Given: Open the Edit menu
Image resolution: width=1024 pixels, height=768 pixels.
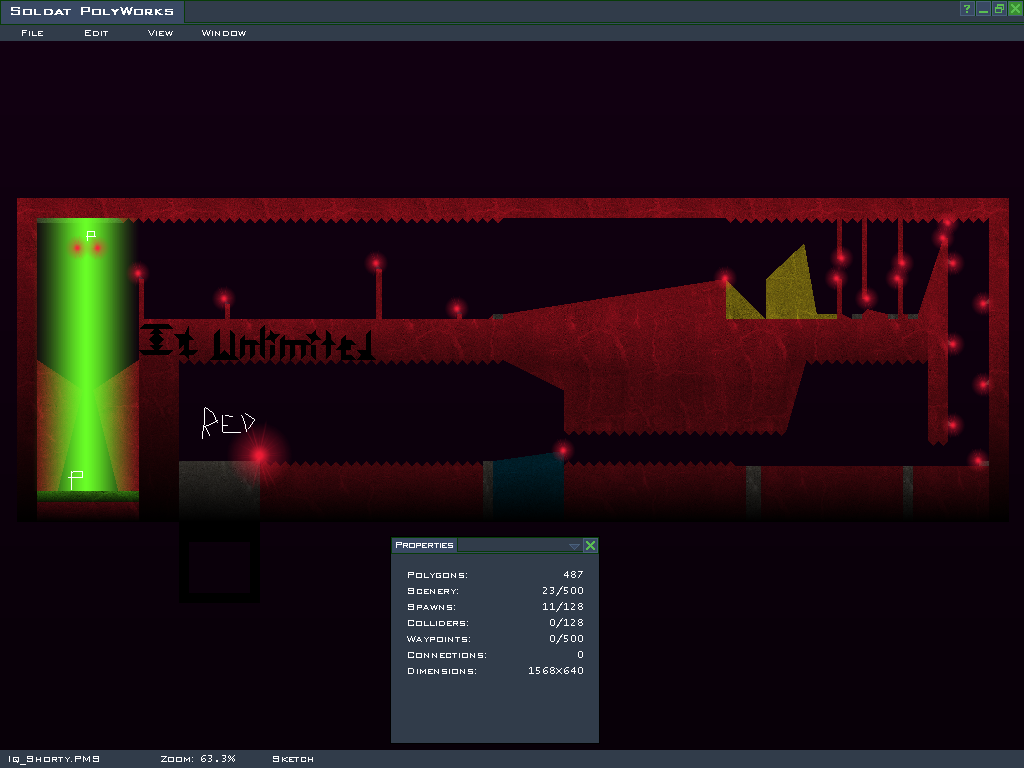Looking at the screenshot, I should 96,33.
